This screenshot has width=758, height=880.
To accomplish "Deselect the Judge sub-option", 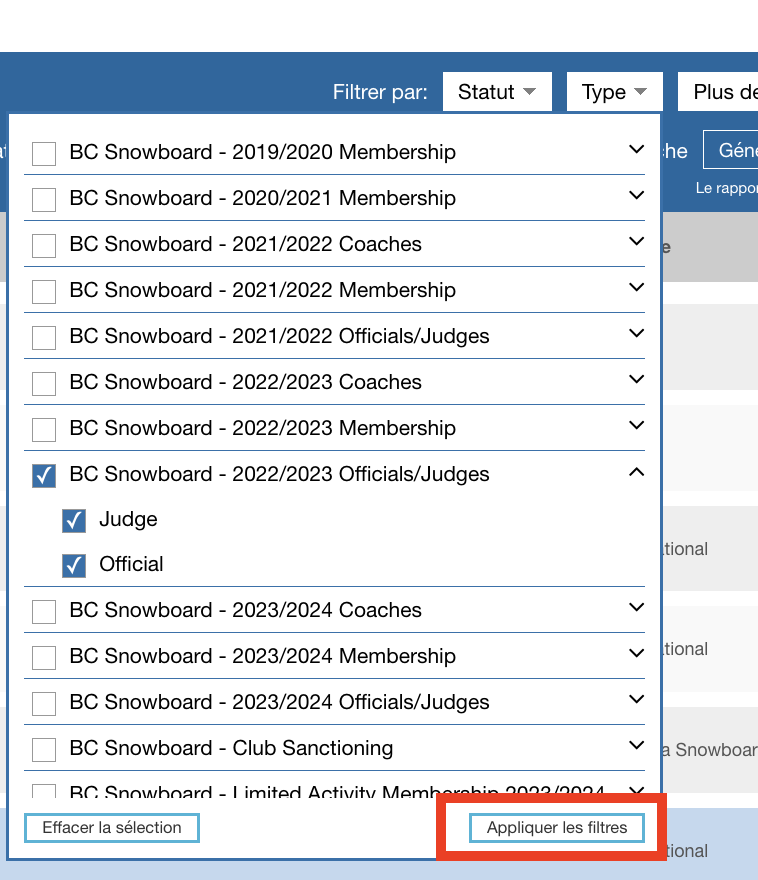I will pos(73,519).
